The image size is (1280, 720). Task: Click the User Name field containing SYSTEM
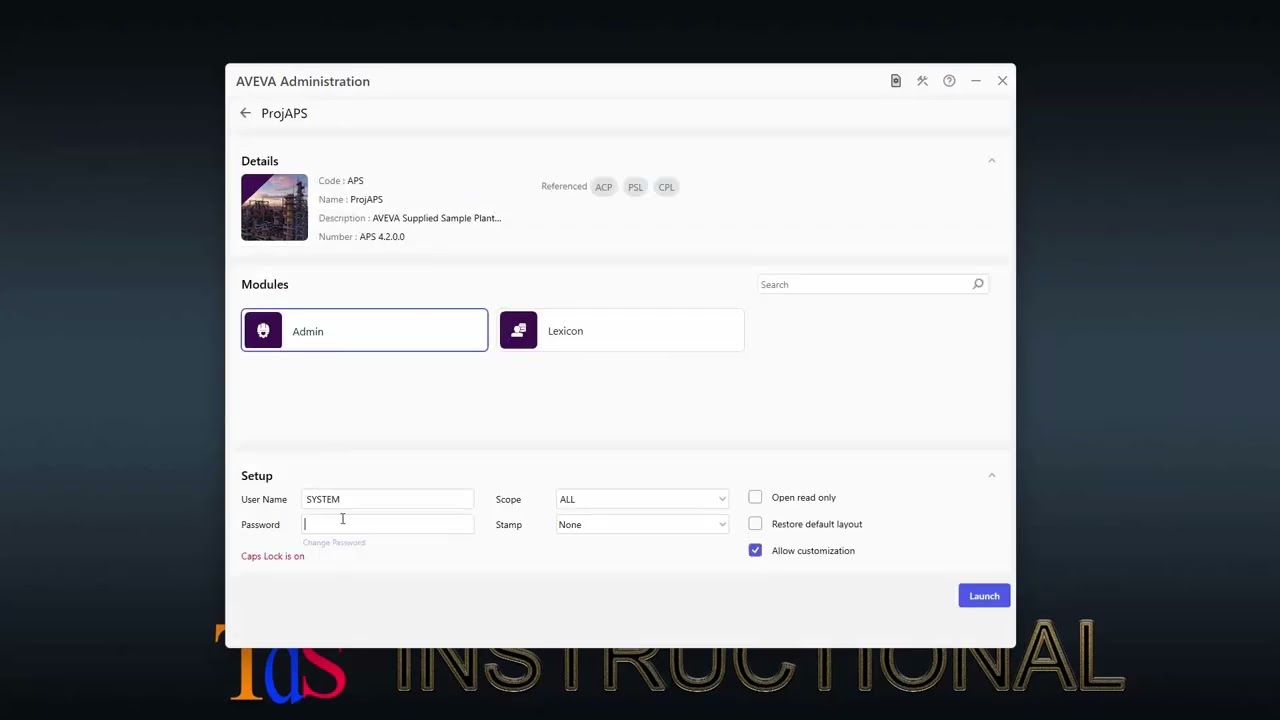[387, 499]
